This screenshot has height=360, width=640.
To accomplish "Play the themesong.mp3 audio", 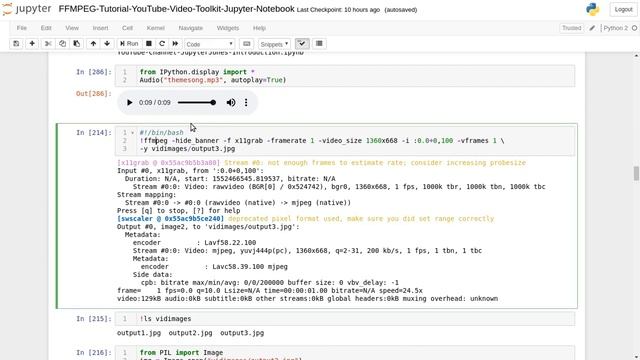I will (129, 102).
